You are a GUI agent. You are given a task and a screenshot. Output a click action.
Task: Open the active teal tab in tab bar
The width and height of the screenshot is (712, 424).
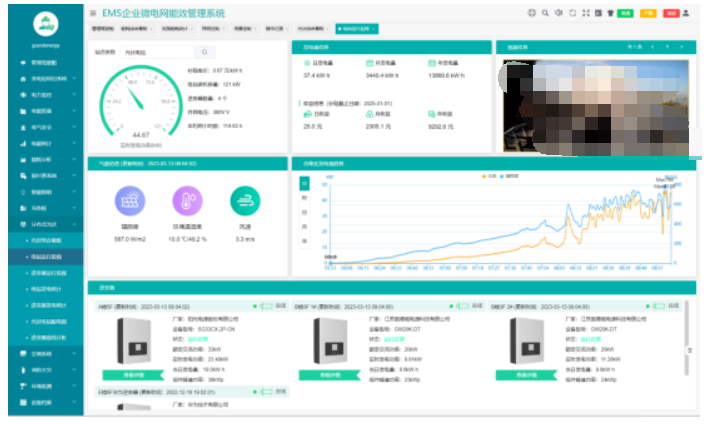357,29
